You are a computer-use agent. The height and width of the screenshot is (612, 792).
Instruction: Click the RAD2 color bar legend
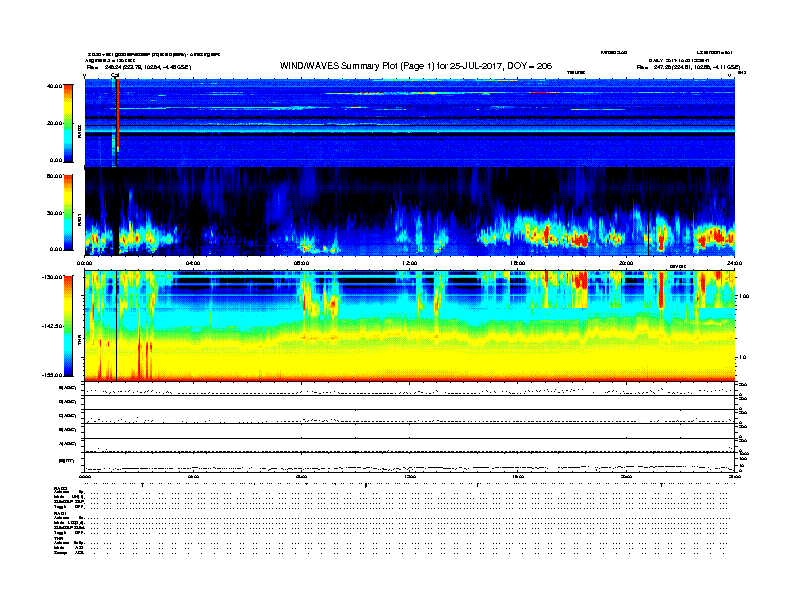68,123
